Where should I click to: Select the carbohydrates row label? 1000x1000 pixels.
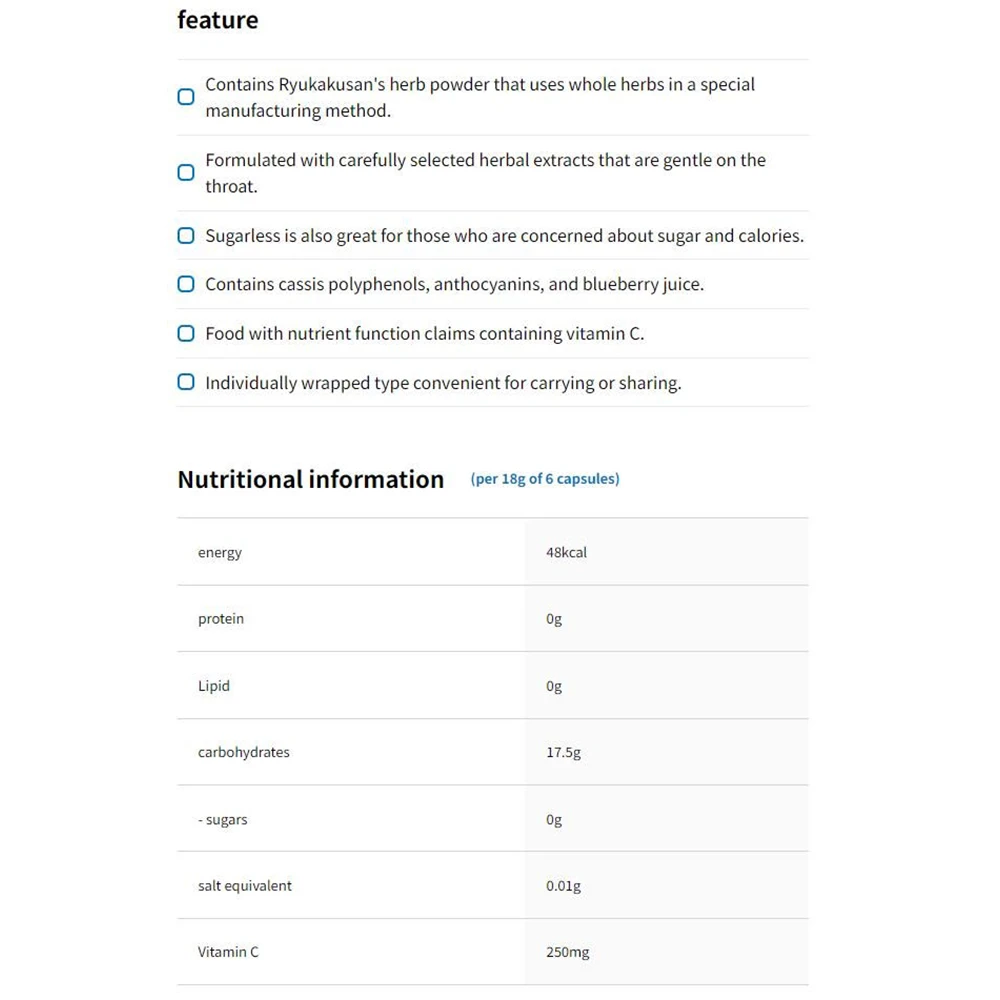244,752
